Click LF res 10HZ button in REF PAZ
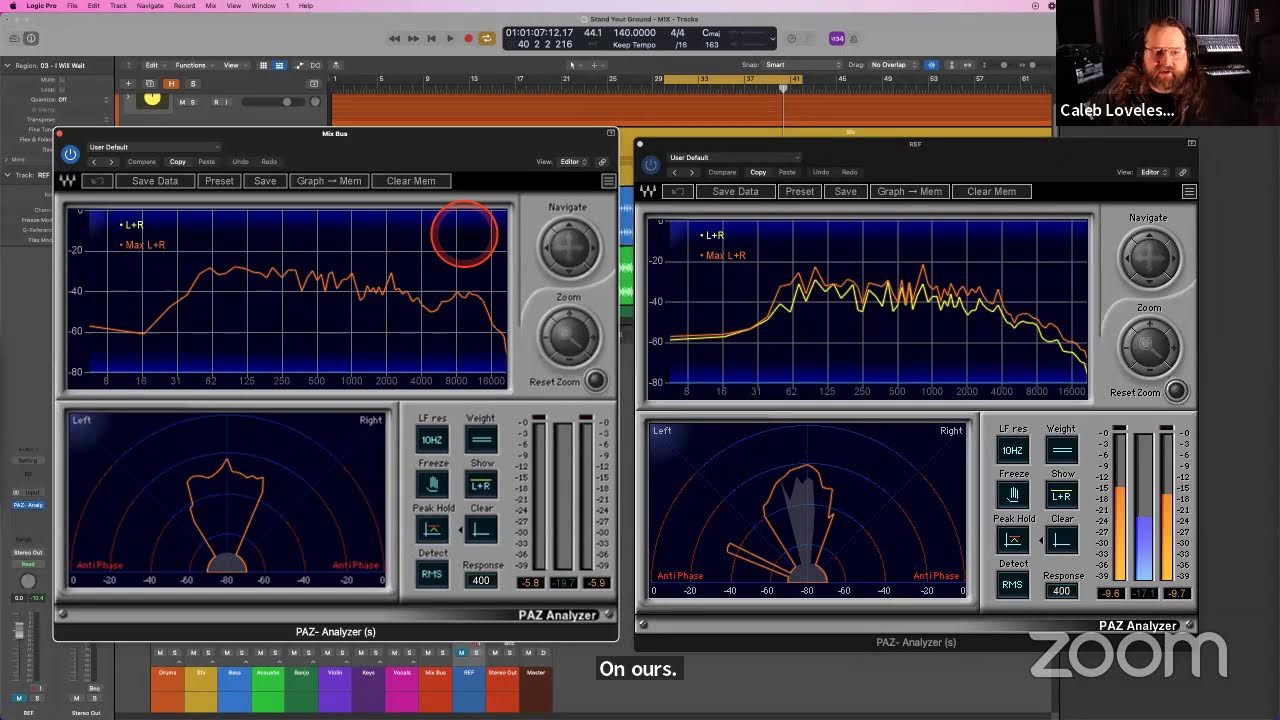This screenshot has height=720, width=1280. pos(1013,450)
